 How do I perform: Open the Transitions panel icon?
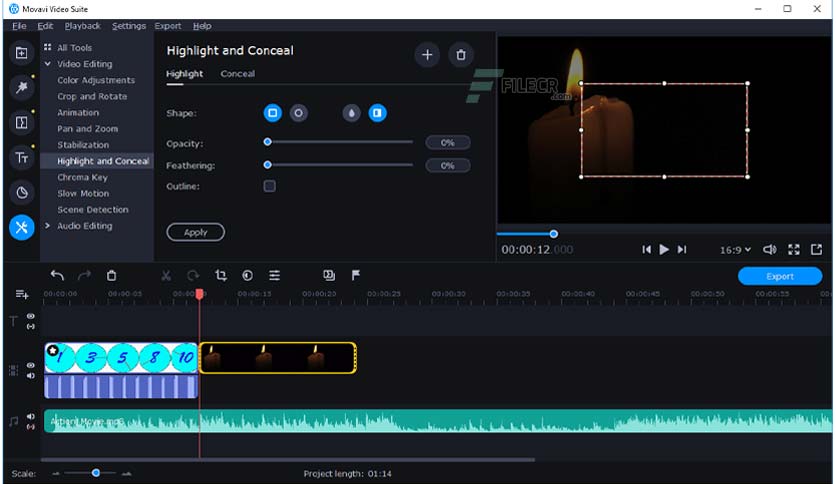pos(21,123)
